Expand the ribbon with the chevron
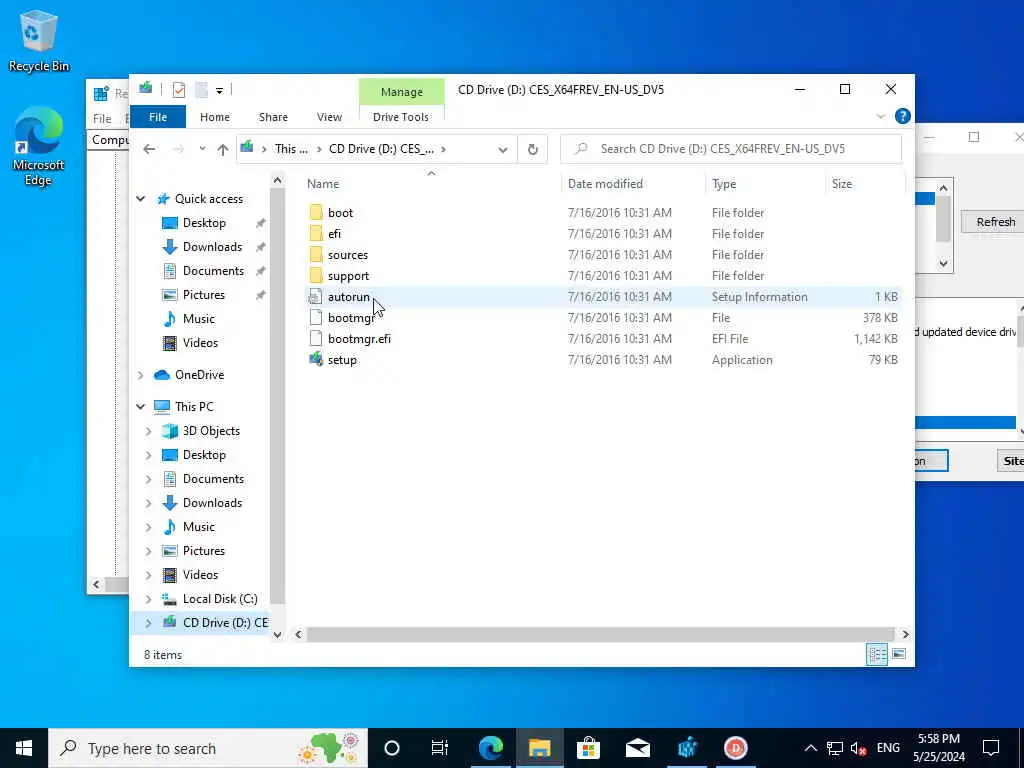Viewport: 1024px width, 768px height. coord(880,116)
